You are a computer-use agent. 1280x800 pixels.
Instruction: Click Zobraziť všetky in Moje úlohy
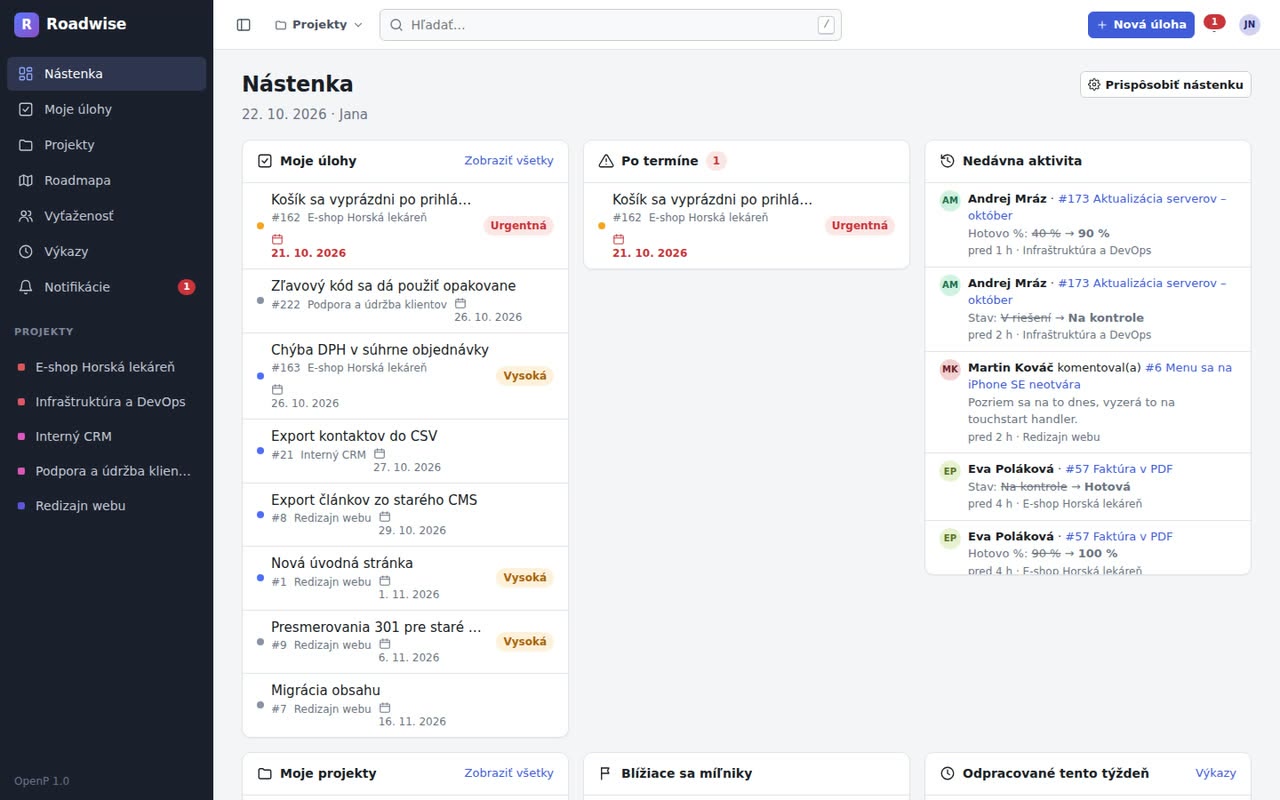pos(509,161)
